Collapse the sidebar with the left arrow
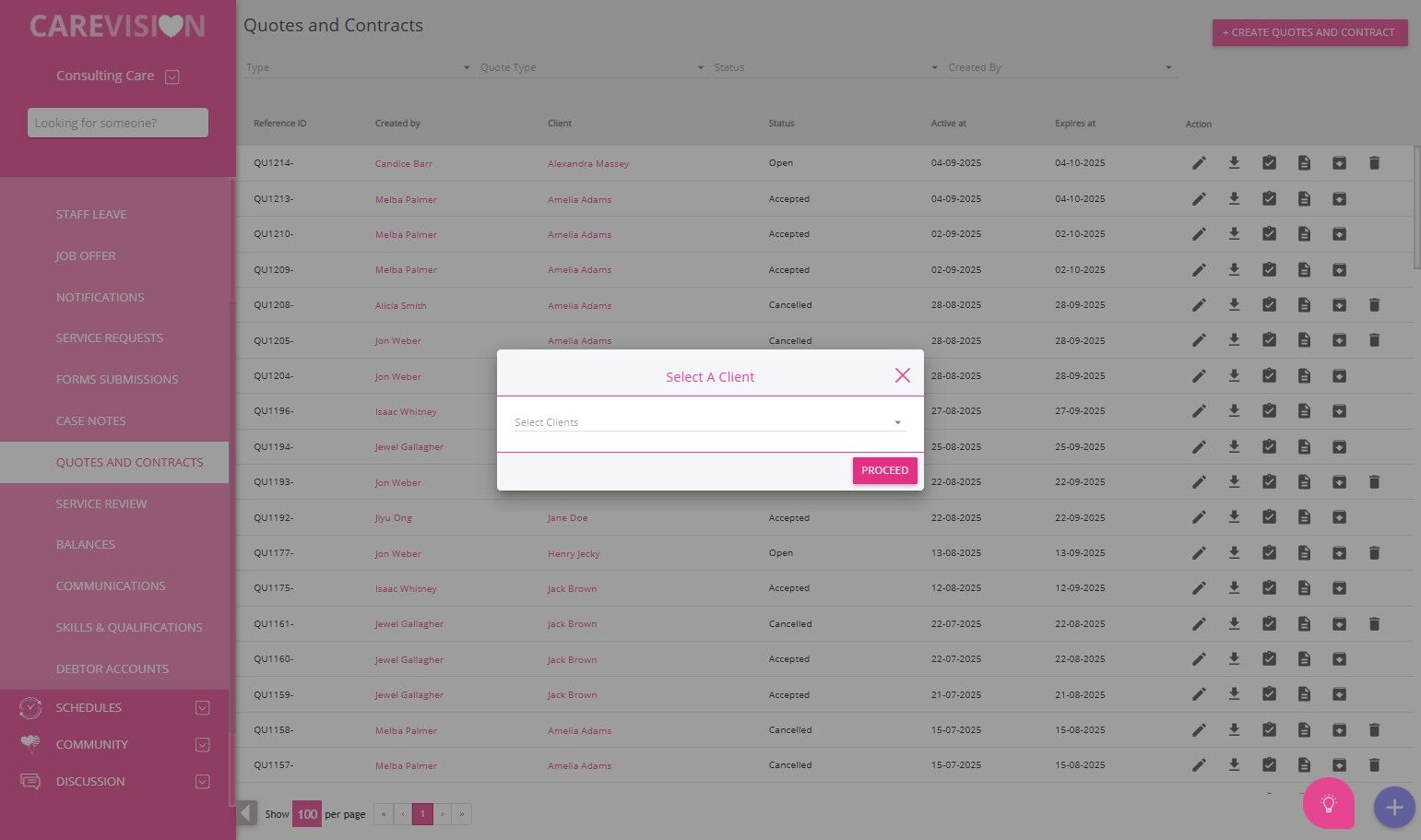The image size is (1421, 840). (246, 813)
